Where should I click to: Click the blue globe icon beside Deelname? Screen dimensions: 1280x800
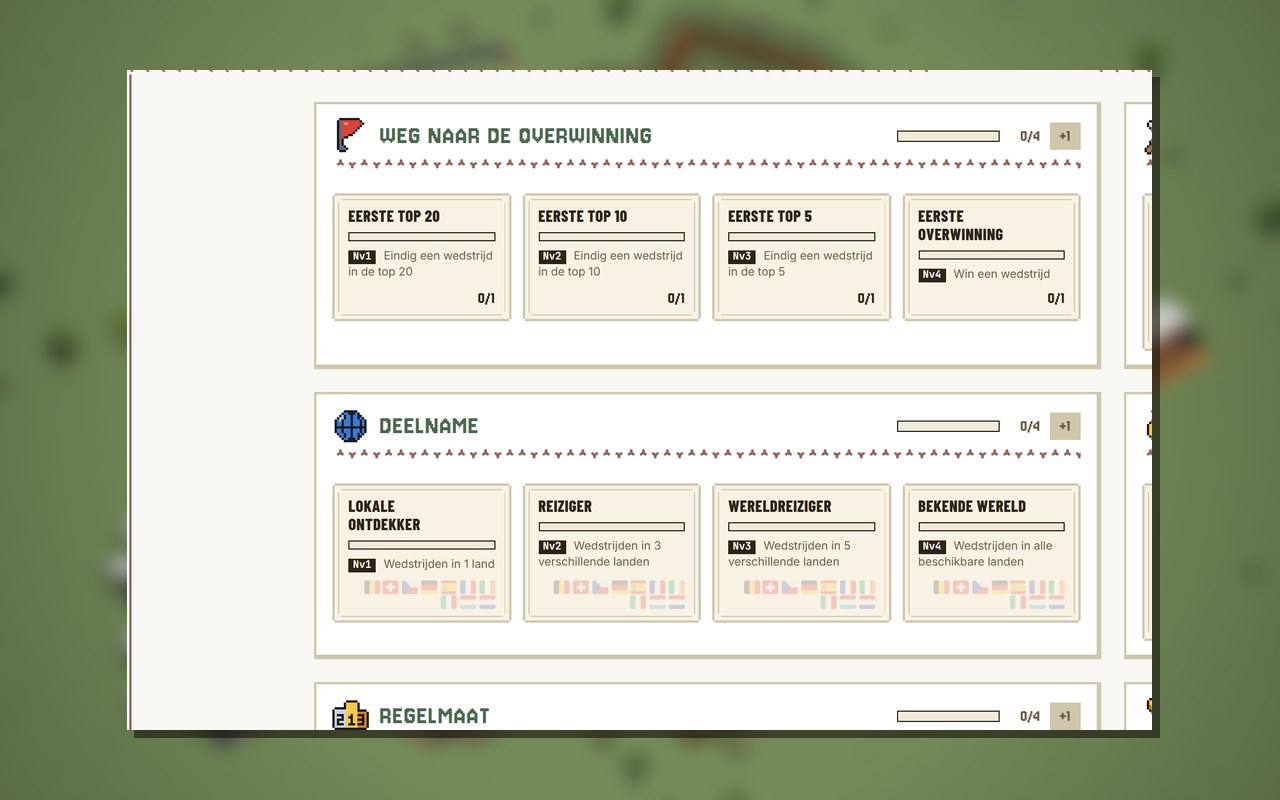[350, 426]
